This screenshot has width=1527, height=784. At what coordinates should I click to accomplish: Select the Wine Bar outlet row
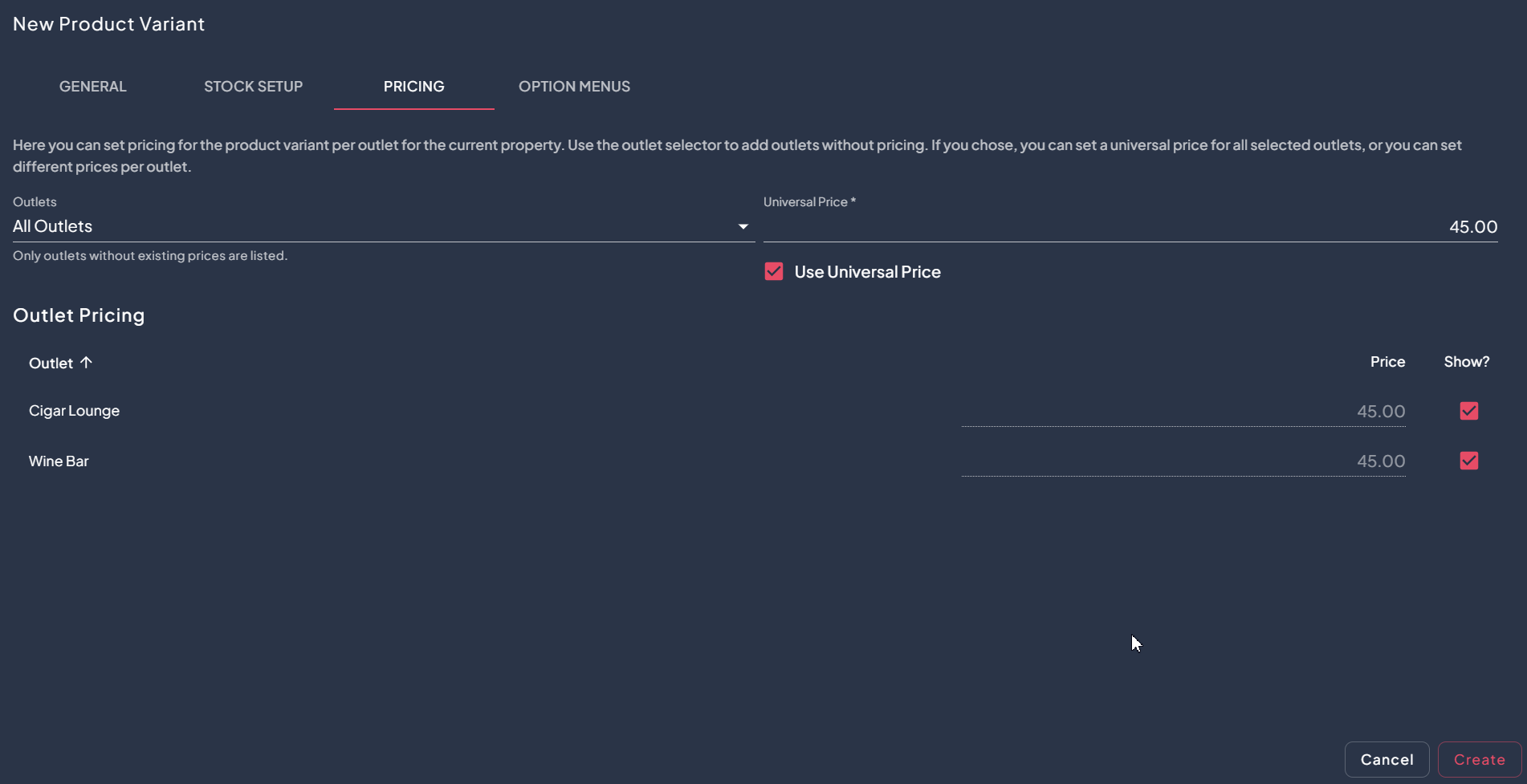(59, 461)
